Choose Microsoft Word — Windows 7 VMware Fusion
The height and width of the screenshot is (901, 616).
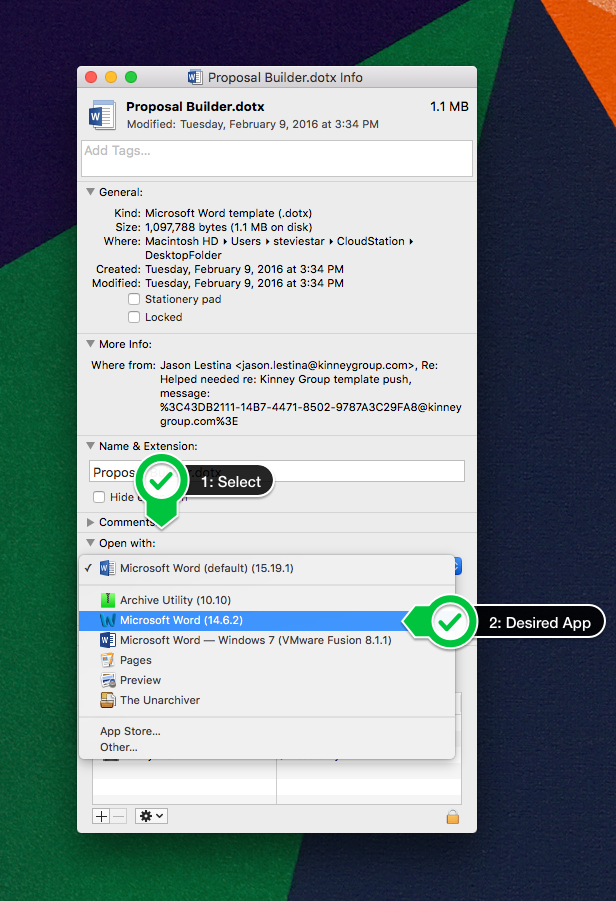tap(267, 640)
